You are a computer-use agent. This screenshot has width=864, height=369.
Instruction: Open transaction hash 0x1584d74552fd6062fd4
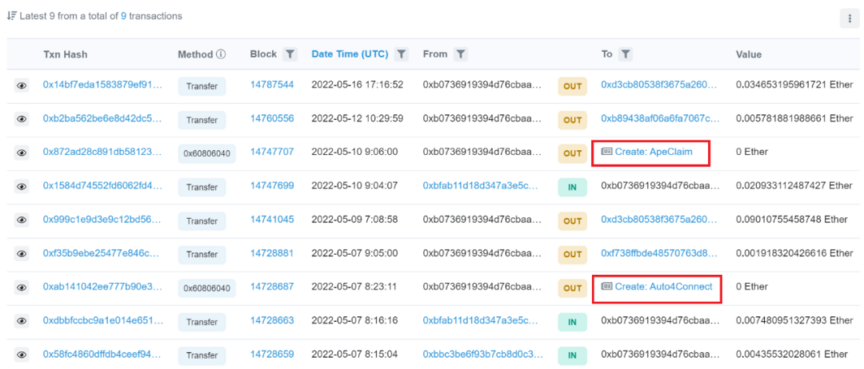[103, 186]
